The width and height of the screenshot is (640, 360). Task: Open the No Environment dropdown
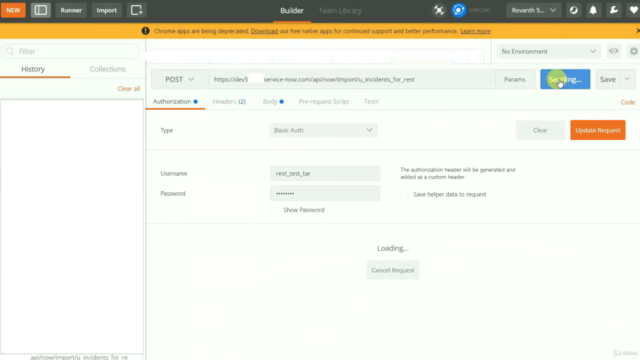pos(548,51)
